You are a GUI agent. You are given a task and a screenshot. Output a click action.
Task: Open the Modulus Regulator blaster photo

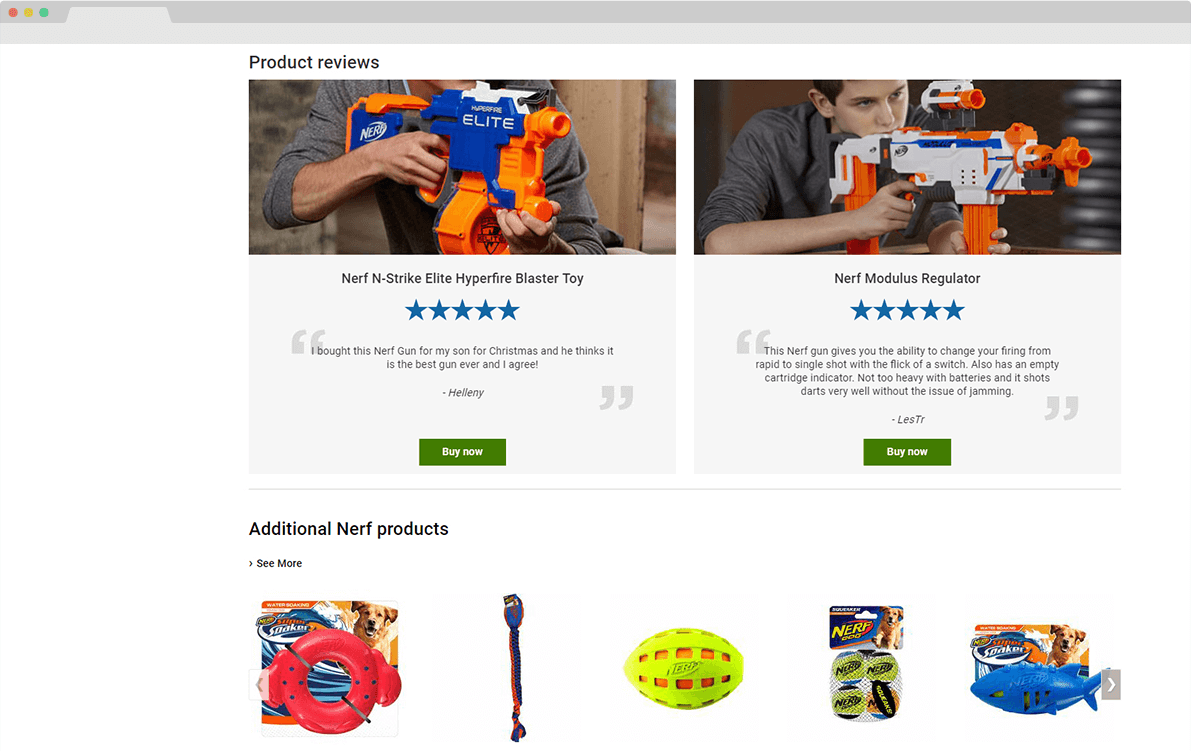pyautogui.click(x=907, y=167)
